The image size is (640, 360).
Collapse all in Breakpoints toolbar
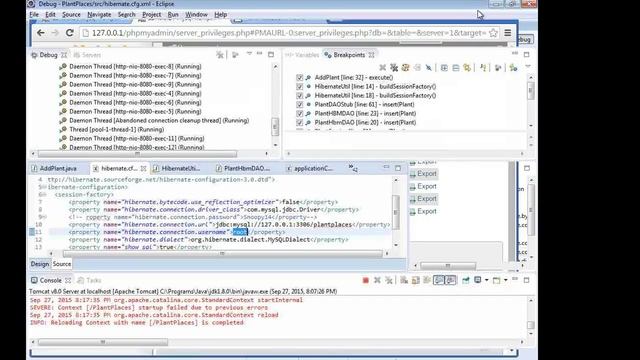coord(456,68)
